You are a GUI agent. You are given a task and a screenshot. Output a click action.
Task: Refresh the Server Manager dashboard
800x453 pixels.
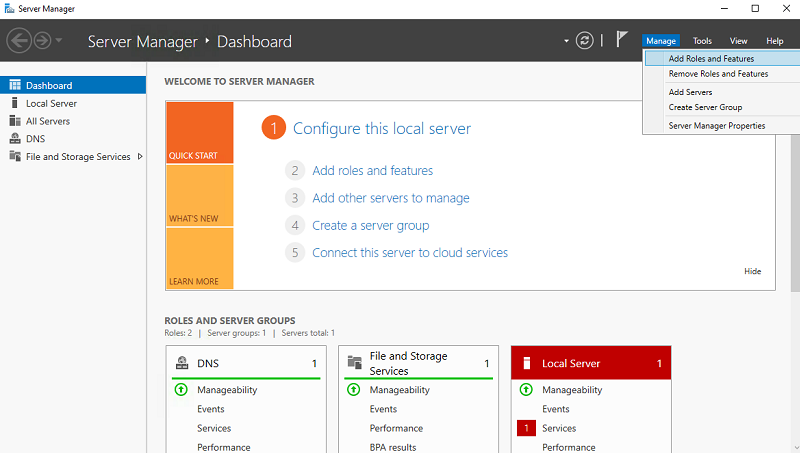tap(585, 40)
